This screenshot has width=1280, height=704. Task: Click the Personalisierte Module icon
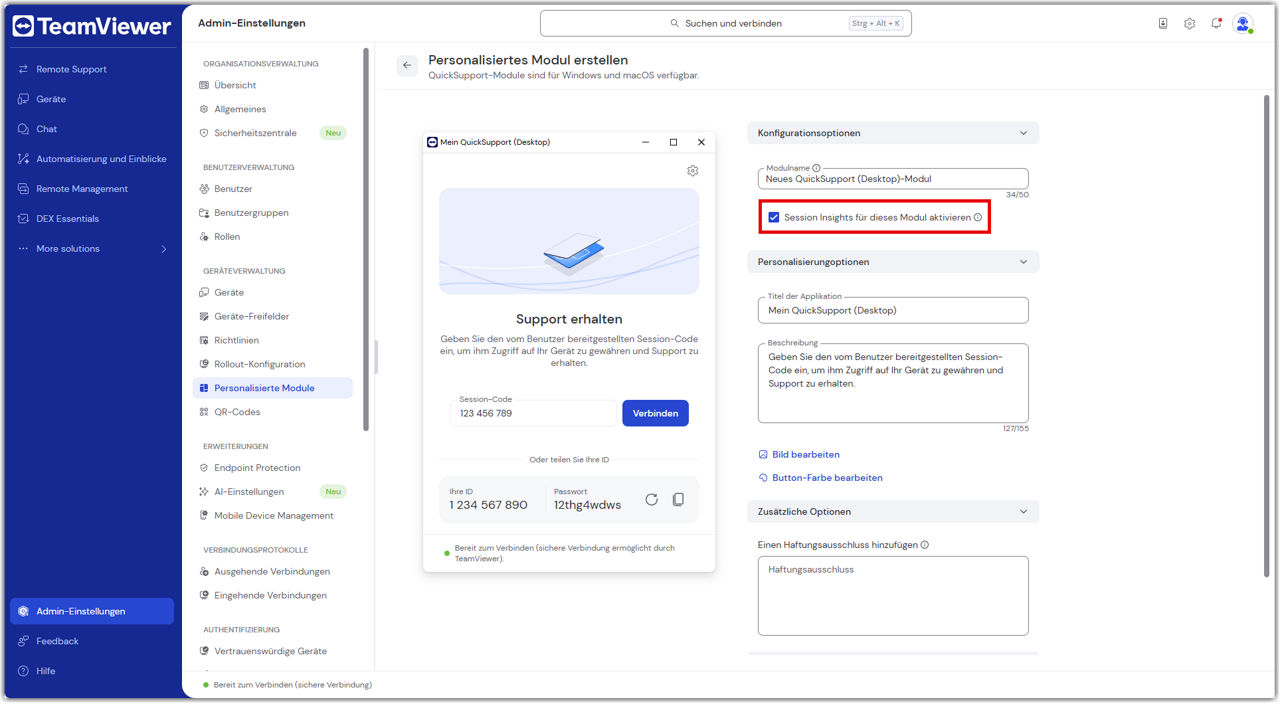pyautogui.click(x=204, y=388)
